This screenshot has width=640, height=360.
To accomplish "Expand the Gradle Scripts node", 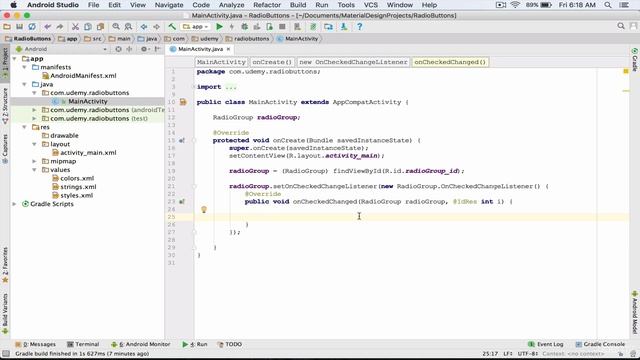I will point(15,204).
